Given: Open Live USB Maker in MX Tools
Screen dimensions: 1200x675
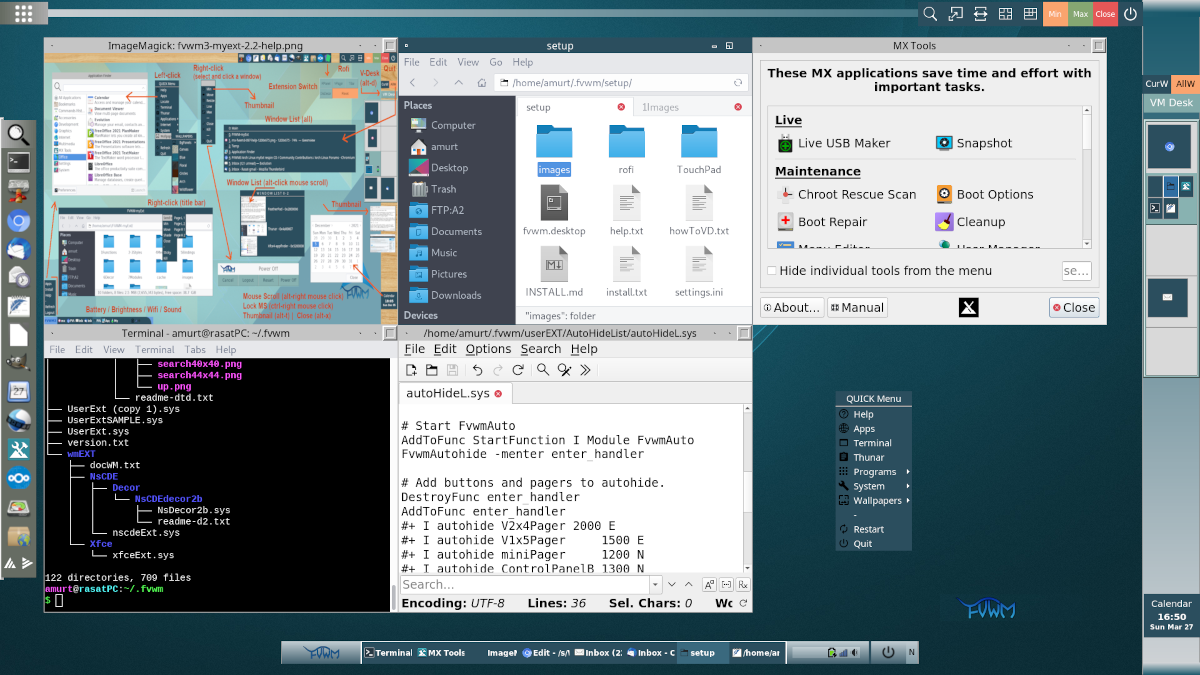Looking at the screenshot, I should coord(834,143).
